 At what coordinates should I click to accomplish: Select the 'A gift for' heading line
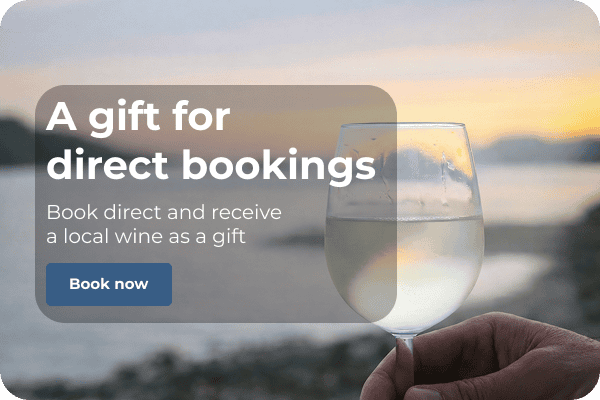(138, 116)
